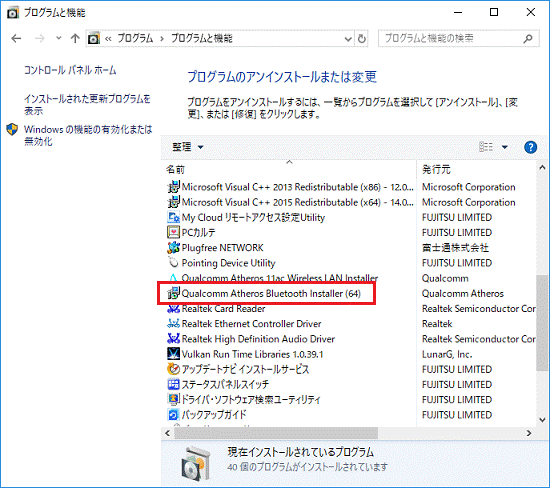Click the vertical scrollbar thumb
This screenshot has width=550, height=488.
pyautogui.click(x=542, y=322)
